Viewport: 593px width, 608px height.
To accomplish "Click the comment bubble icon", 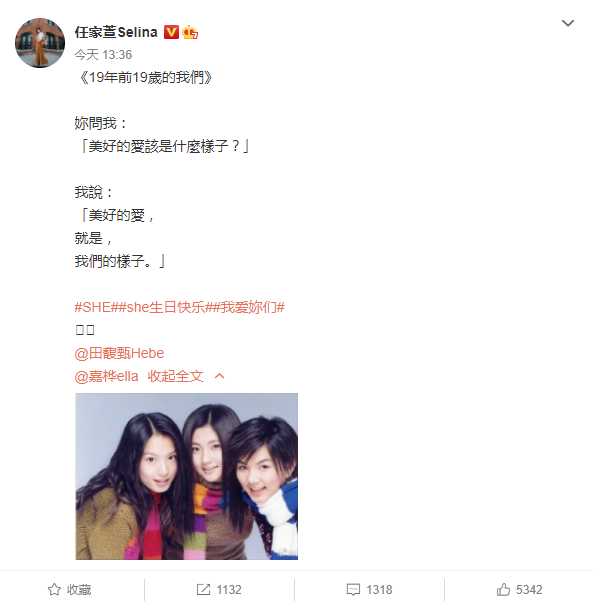I will point(353,589).
